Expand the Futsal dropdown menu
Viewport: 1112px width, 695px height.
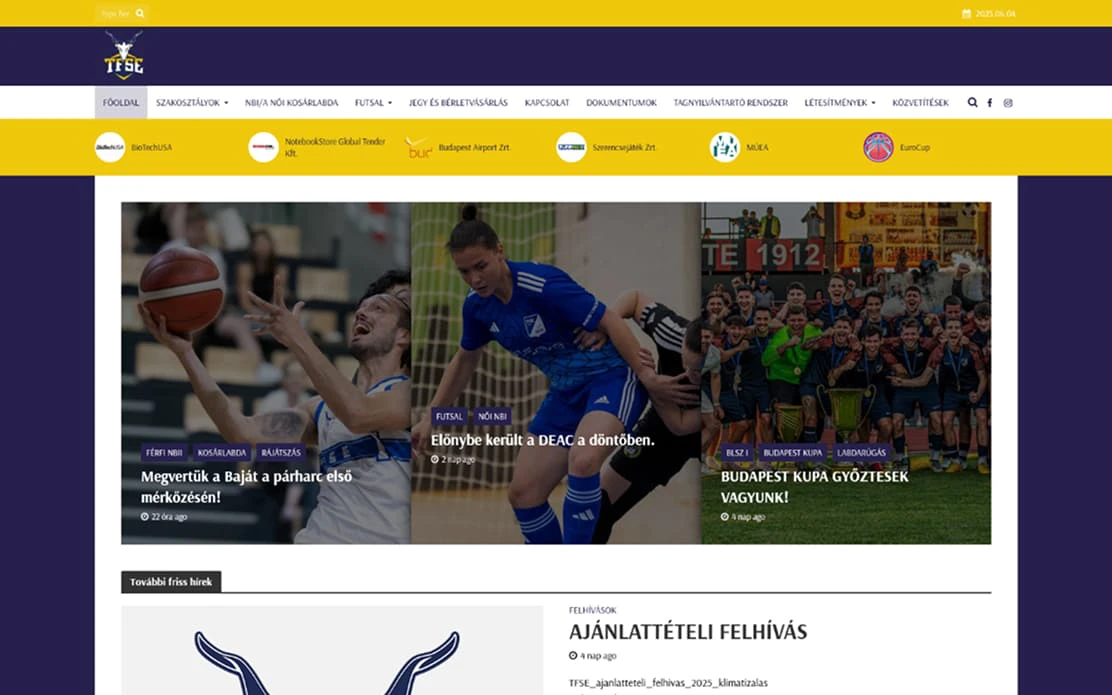tap(373, 103)
